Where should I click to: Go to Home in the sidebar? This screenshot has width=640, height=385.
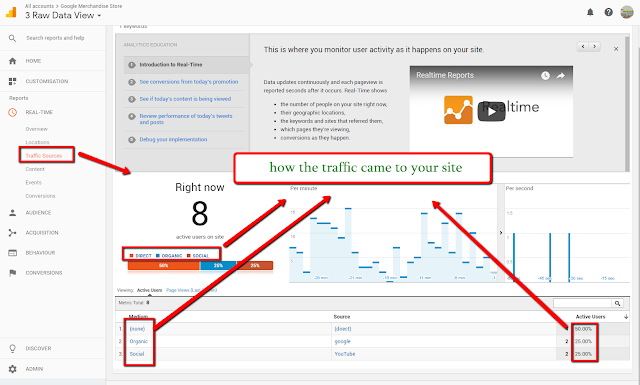[x=33, y=61]
